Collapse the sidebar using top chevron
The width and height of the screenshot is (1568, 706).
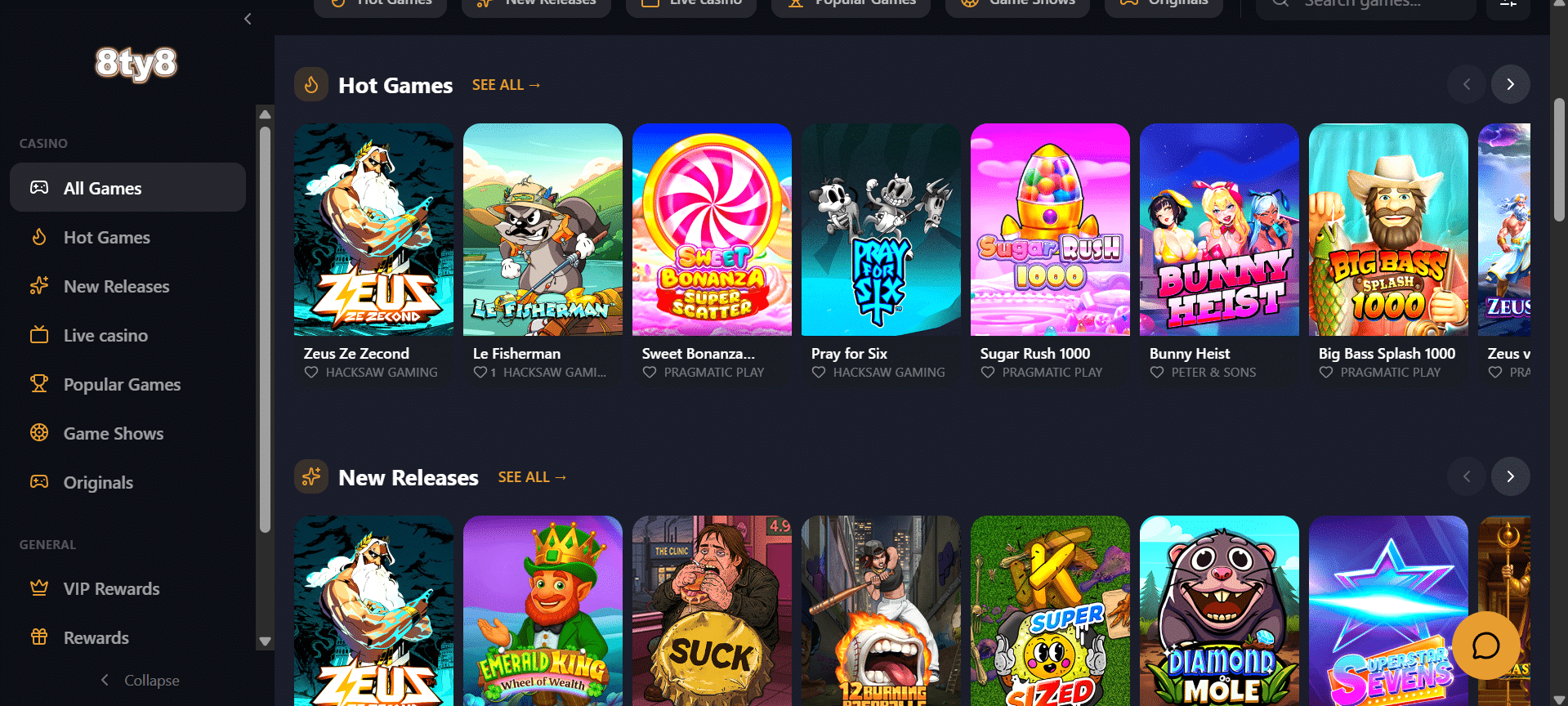[248, 19]
